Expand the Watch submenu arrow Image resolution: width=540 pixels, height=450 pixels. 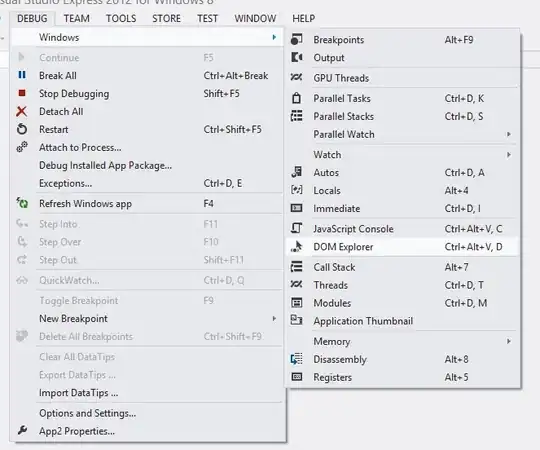(x=509, y=155)
